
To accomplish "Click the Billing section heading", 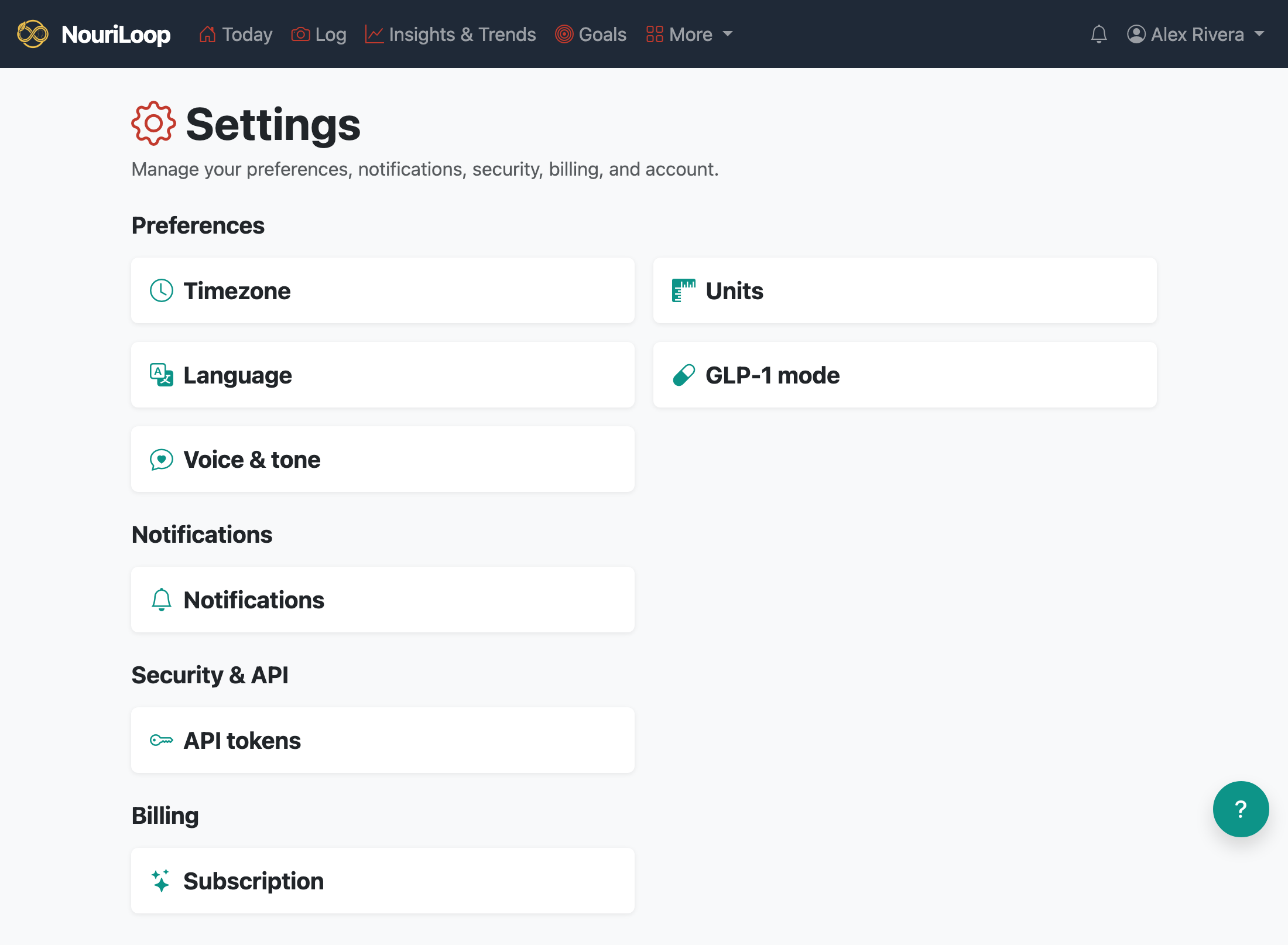I will tap(165, 816).
